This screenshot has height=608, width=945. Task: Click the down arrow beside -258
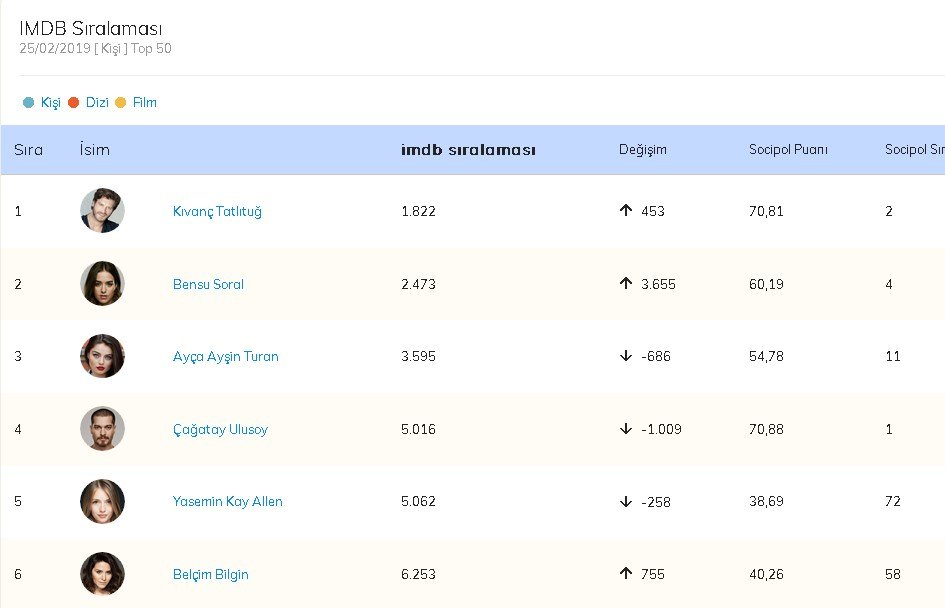click(x=626, y=501)
